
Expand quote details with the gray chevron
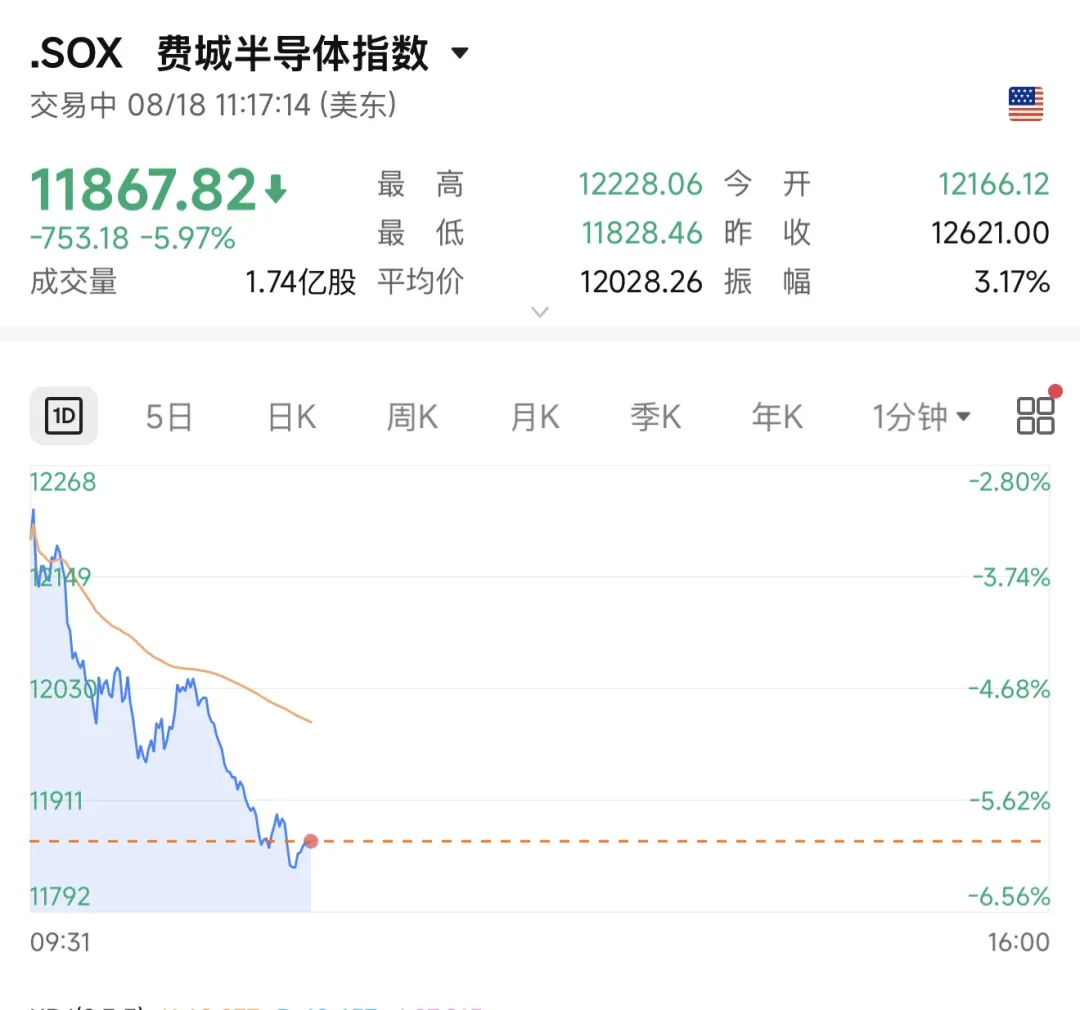click(540, 312)
